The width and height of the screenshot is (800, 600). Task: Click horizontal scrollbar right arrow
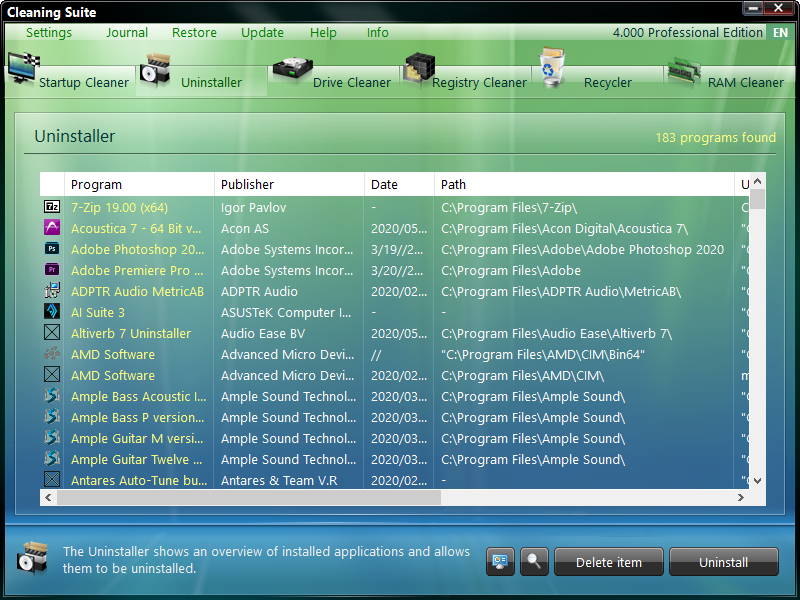tap(741, 497)
